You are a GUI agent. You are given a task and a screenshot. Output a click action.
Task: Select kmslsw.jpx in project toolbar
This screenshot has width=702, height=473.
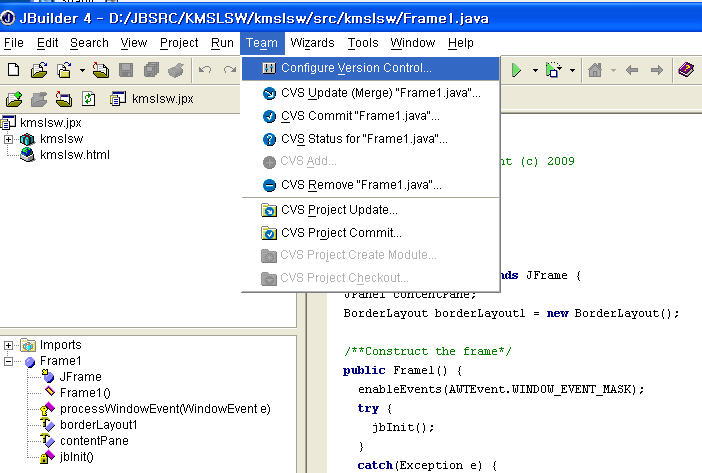point(152,99)
